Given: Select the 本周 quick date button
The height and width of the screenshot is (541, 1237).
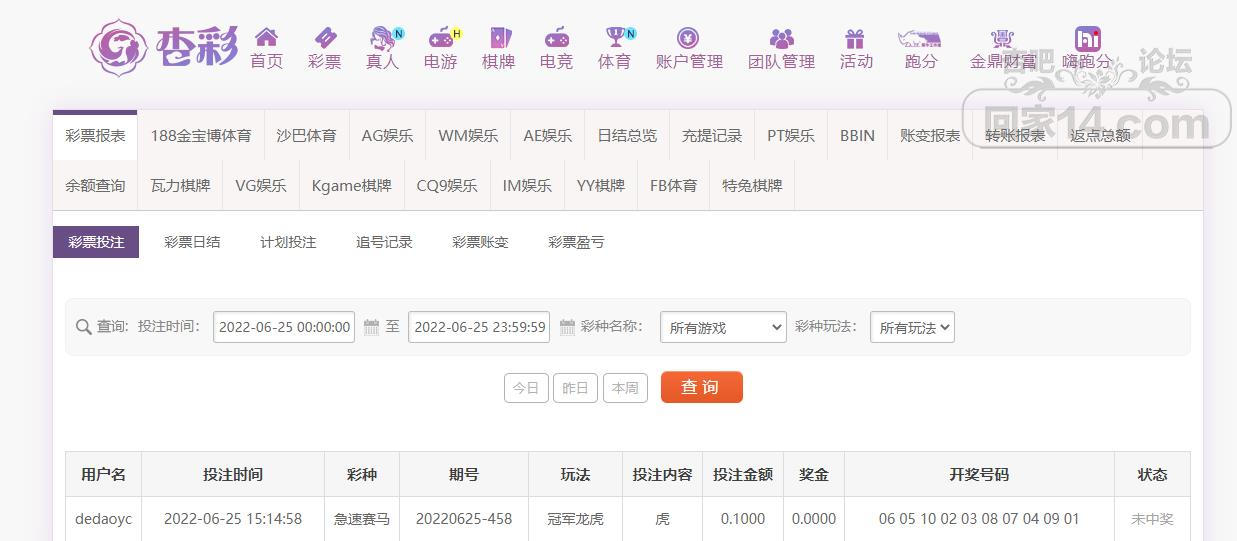Looking at the screenshot, I should (625, 388).
